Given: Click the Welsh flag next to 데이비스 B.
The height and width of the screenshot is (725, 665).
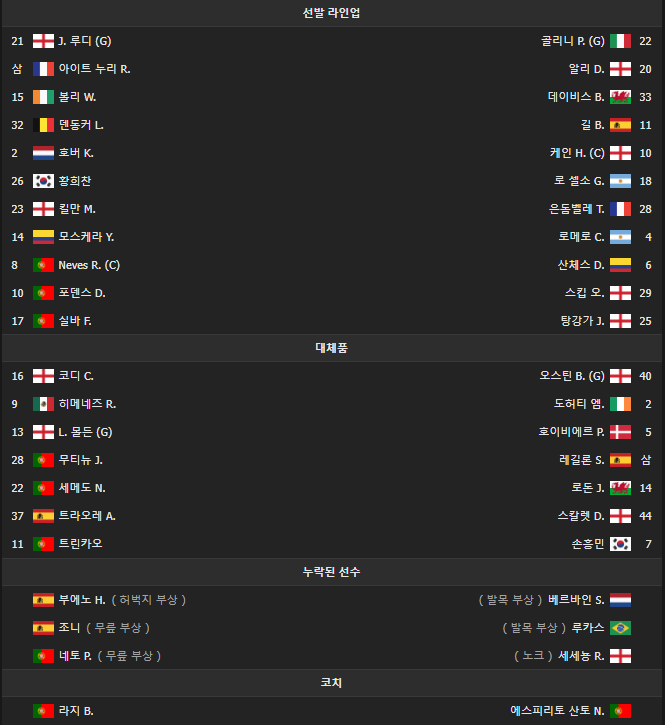Looking at the screenshot, I should [620, 97].
